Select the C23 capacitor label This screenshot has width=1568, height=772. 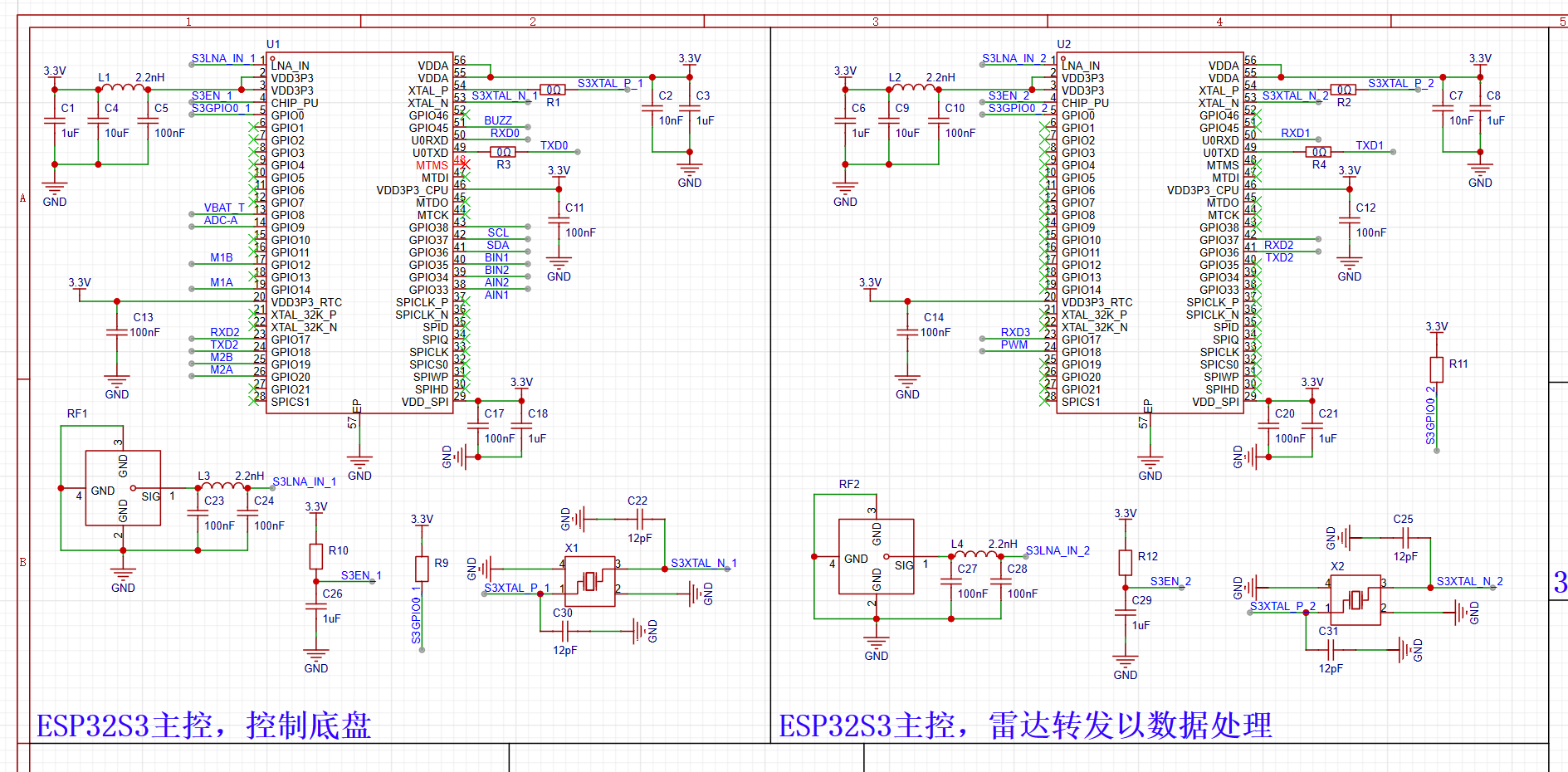click(214, 501)
